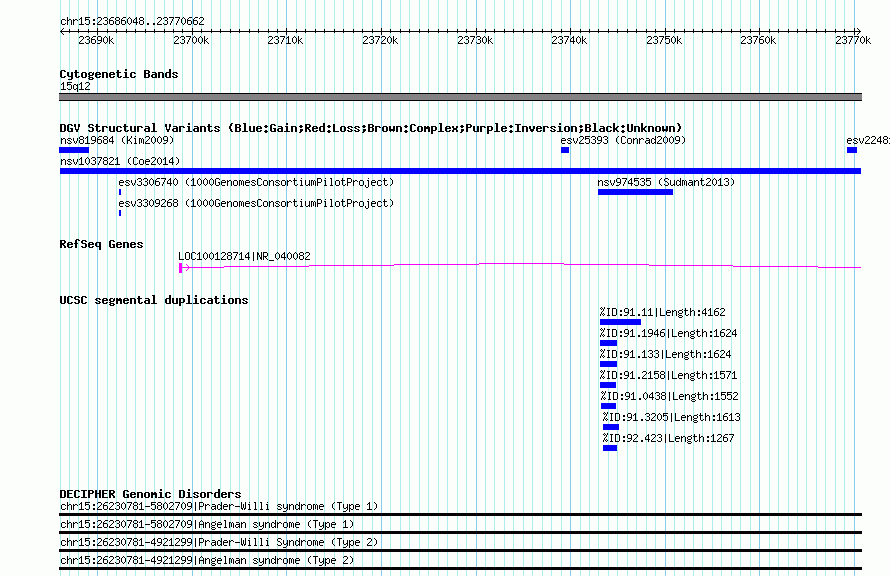The width and height of the screenshot is (890, 576).
Task: Click the ruler's left end arrow
Action: (62, 32)
